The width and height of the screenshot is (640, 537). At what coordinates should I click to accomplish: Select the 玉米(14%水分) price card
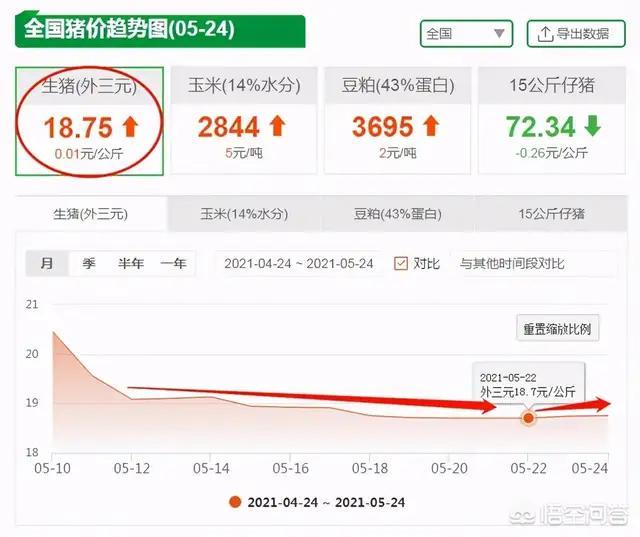click(x=244, y=121)
